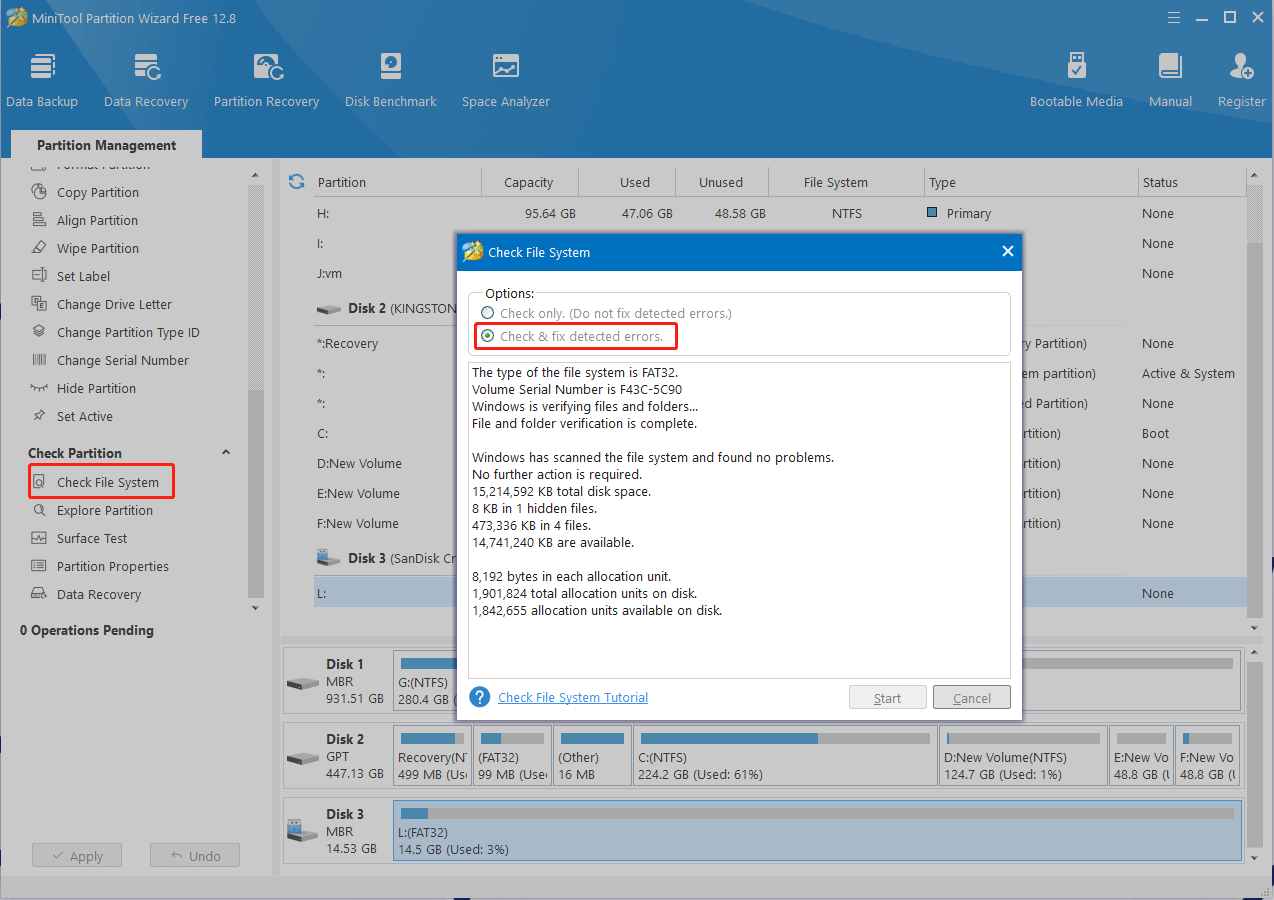Click the Undo button
This screenshot has height=900, width=1274.
[195, 856]
